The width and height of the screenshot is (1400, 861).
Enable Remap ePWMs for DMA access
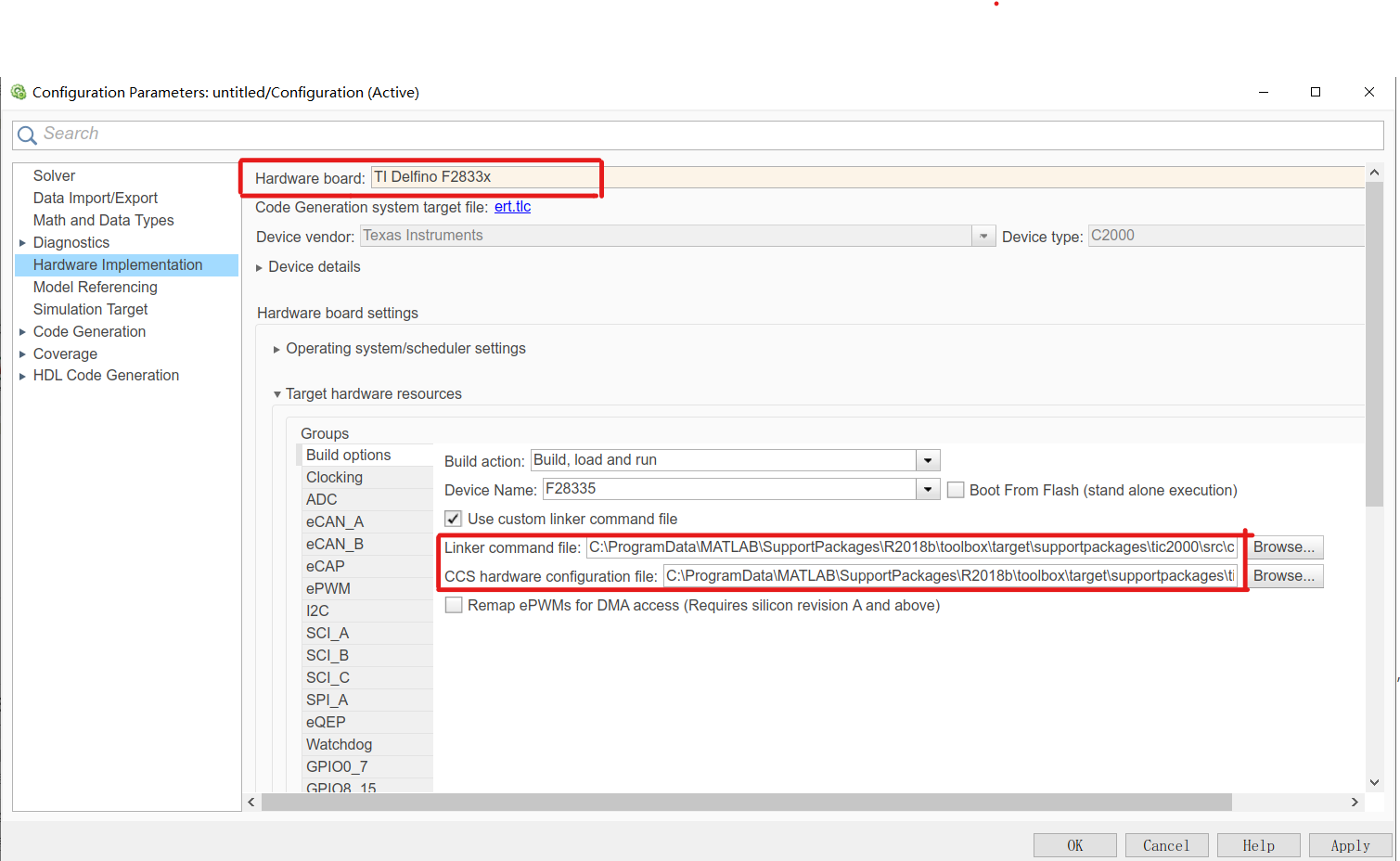tap(454, 605)
